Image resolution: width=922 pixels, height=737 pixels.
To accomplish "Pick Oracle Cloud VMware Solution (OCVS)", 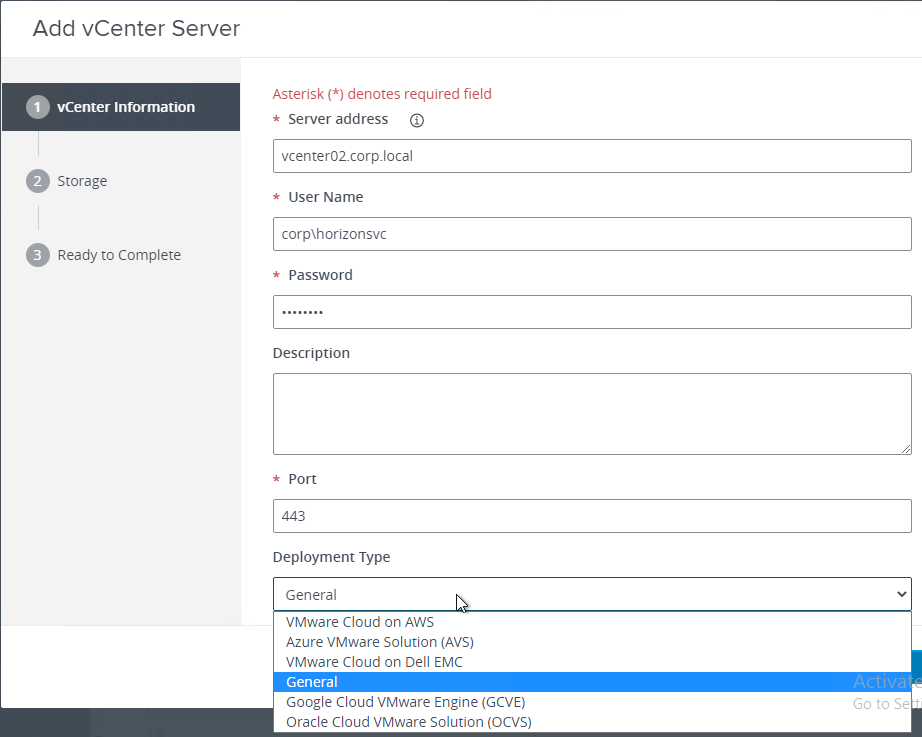I will pos(592,722).
